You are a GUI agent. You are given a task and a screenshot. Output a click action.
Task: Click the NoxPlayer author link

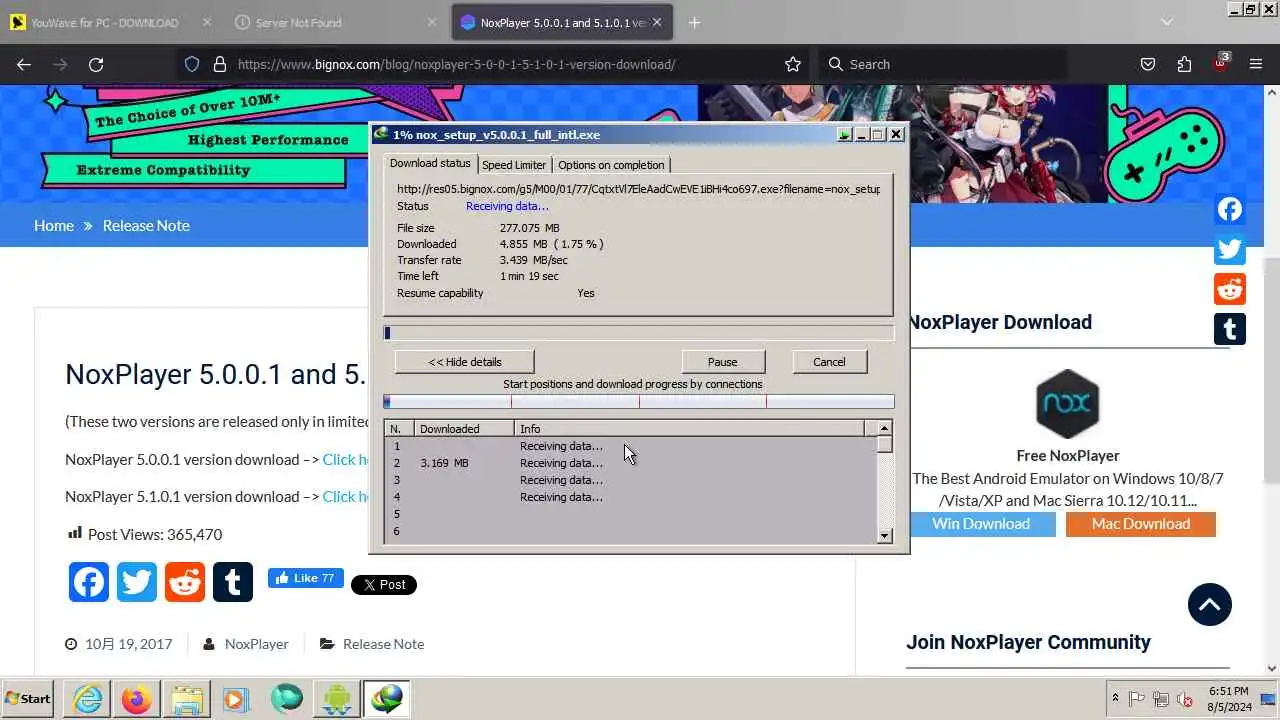tap(256, 644)
